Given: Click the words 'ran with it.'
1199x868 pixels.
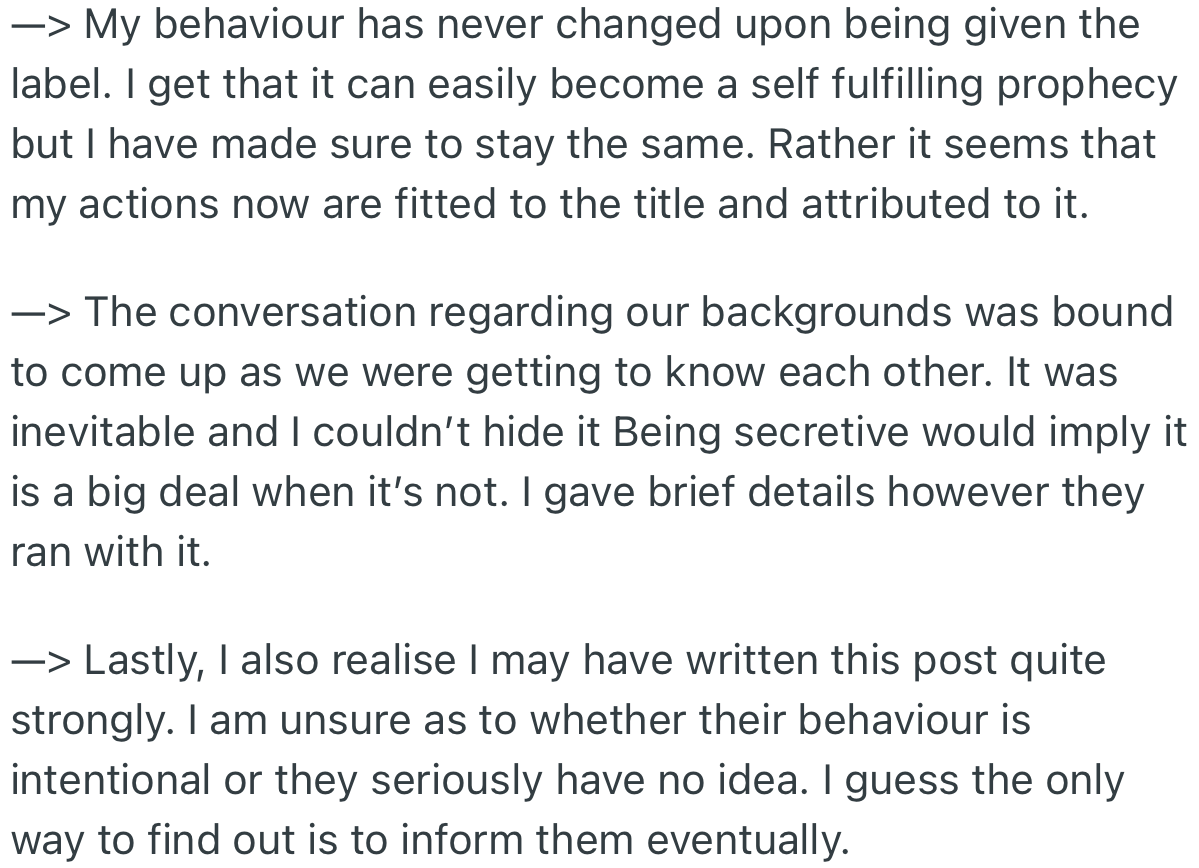Looking at the screenshot, I should [111, 552].
